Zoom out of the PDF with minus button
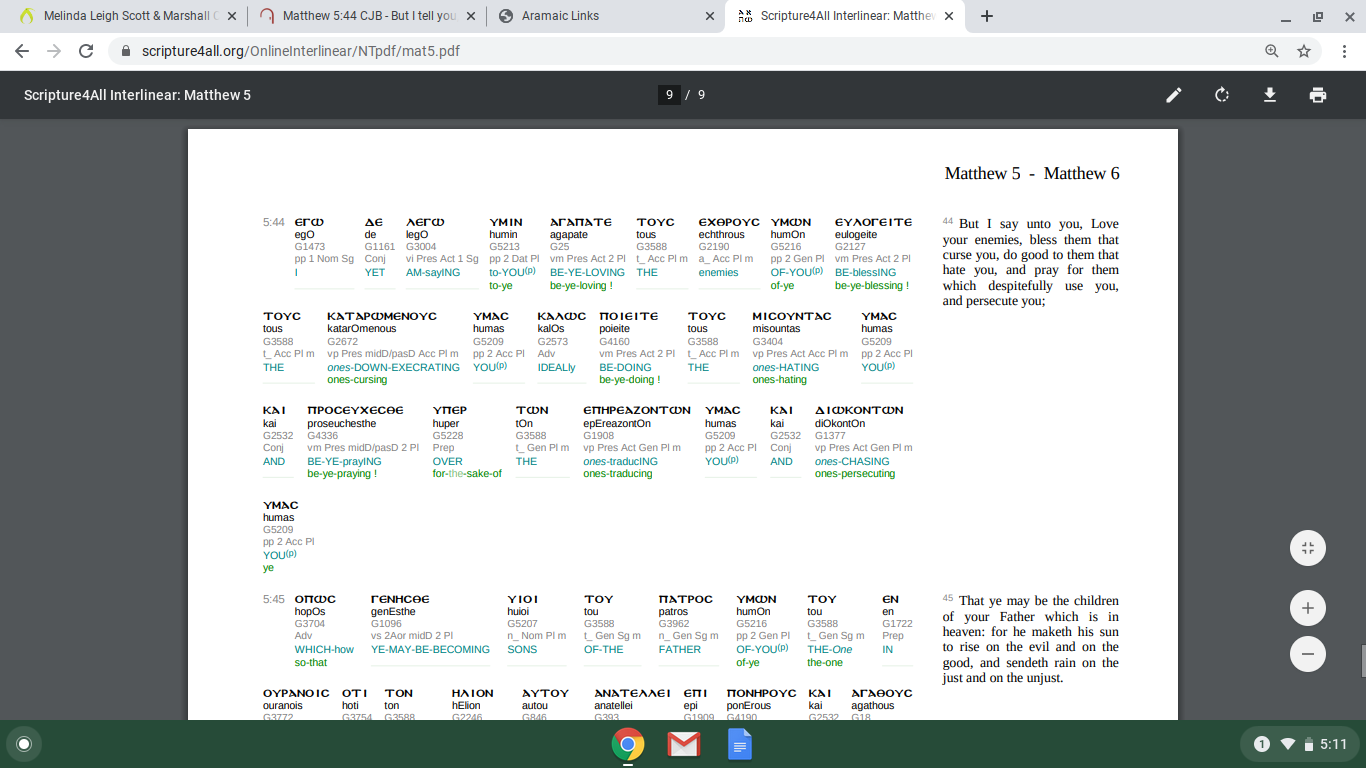 pyautogui.click(x=1308, y=654)
